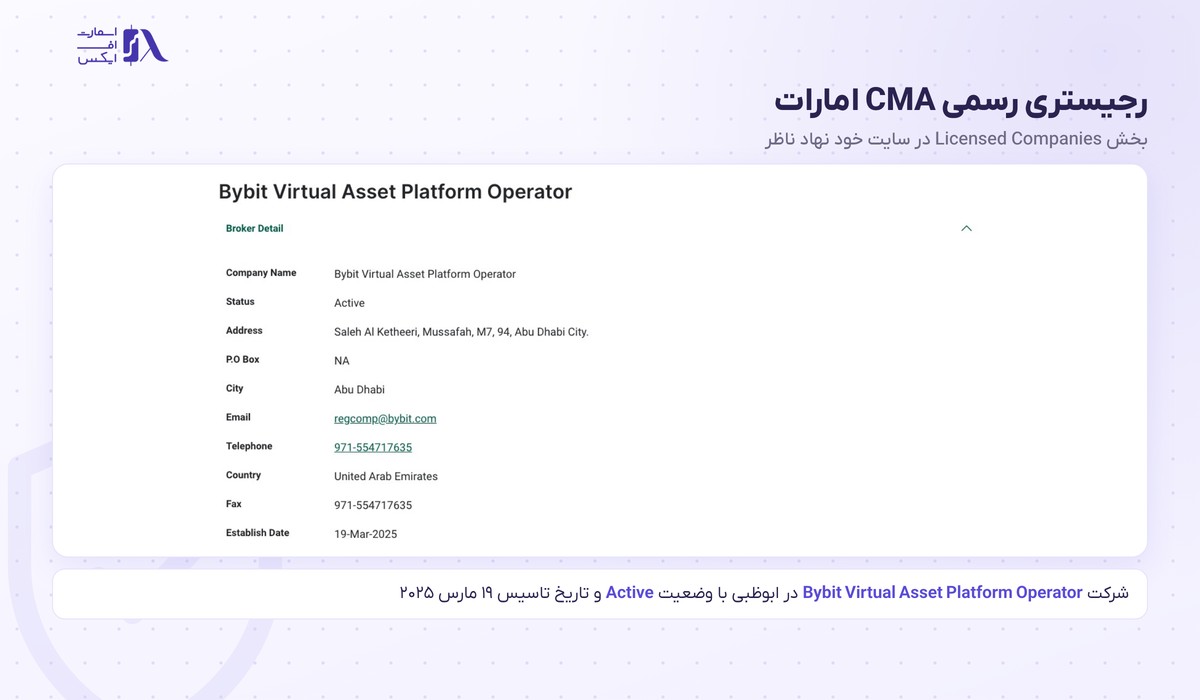Click the Saleh Al Ketheeri address value
This screenshot has width=1200, height=700.
click(461, 332)
